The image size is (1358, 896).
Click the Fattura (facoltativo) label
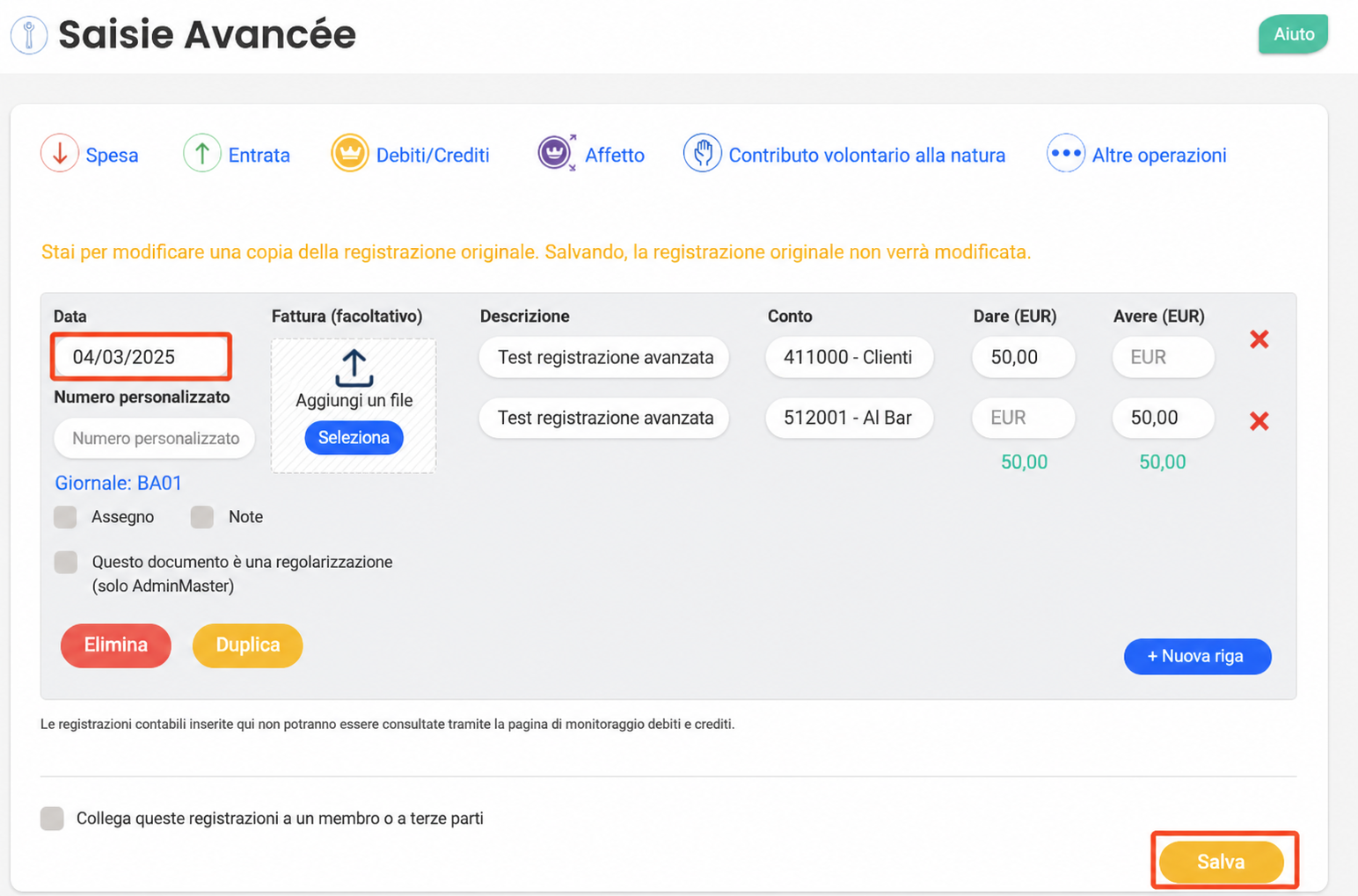tap(347, 317)
